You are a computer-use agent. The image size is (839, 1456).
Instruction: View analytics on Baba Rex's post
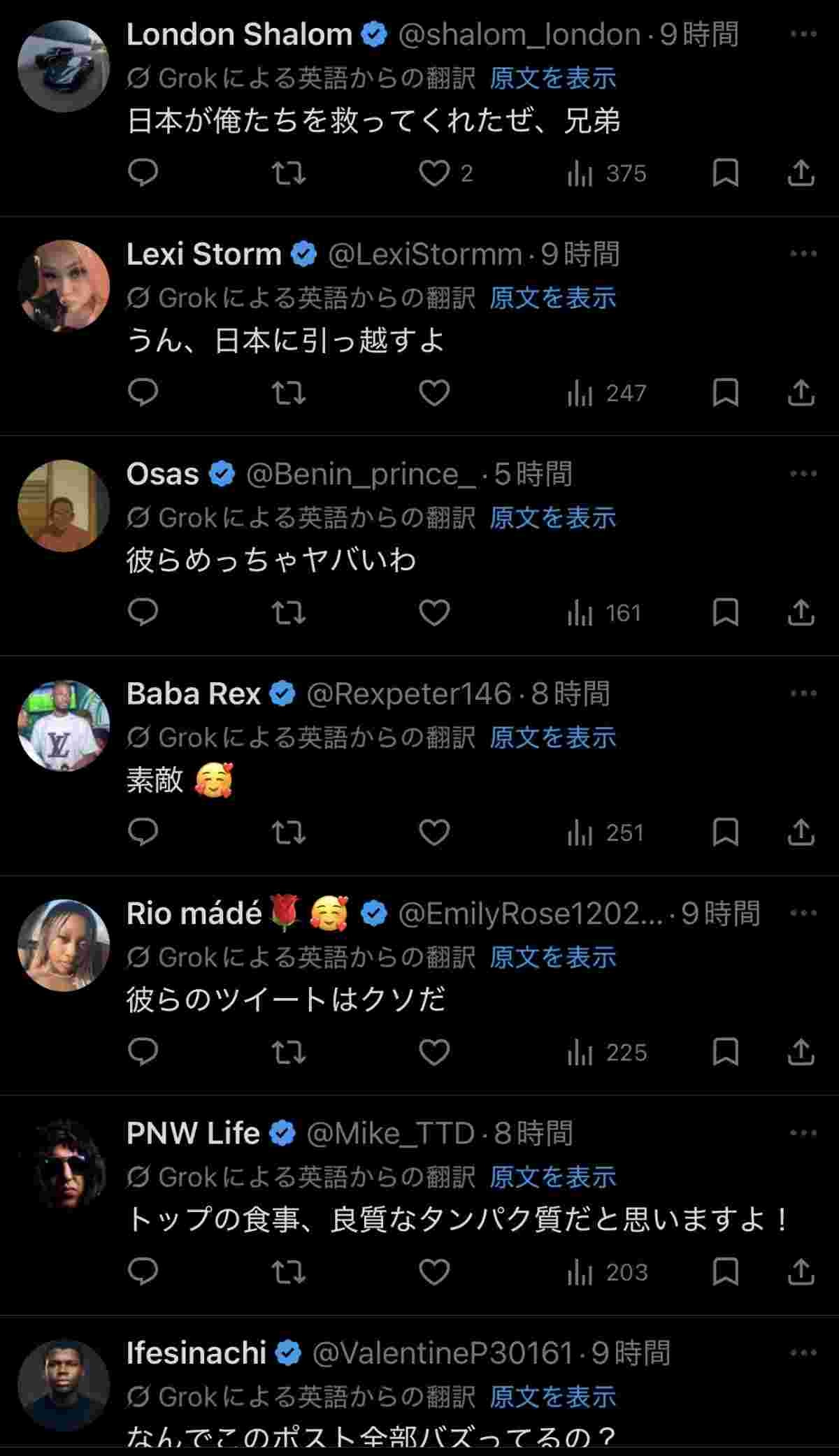(x=605, y=832)
